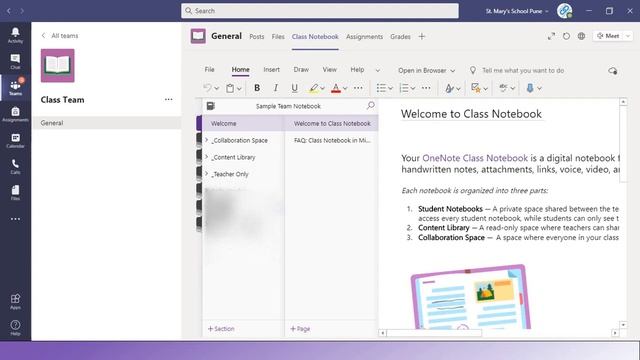Open the Calendar sidebar icon
This screenshot has height=360, width=640.
coord(15,140)
